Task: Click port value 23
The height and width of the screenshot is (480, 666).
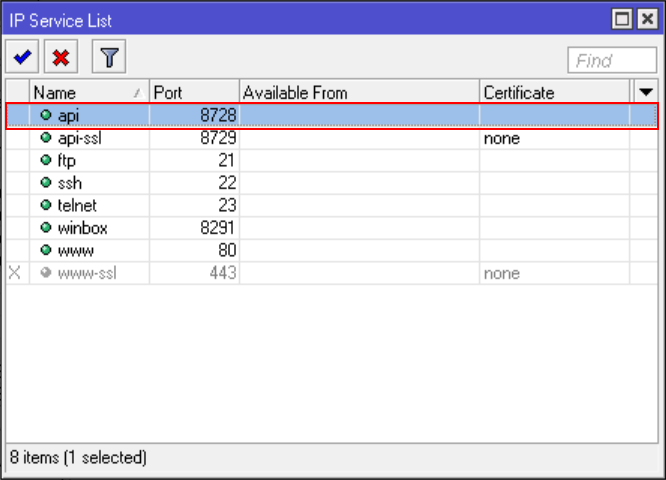Action: (x=227, y=205)
